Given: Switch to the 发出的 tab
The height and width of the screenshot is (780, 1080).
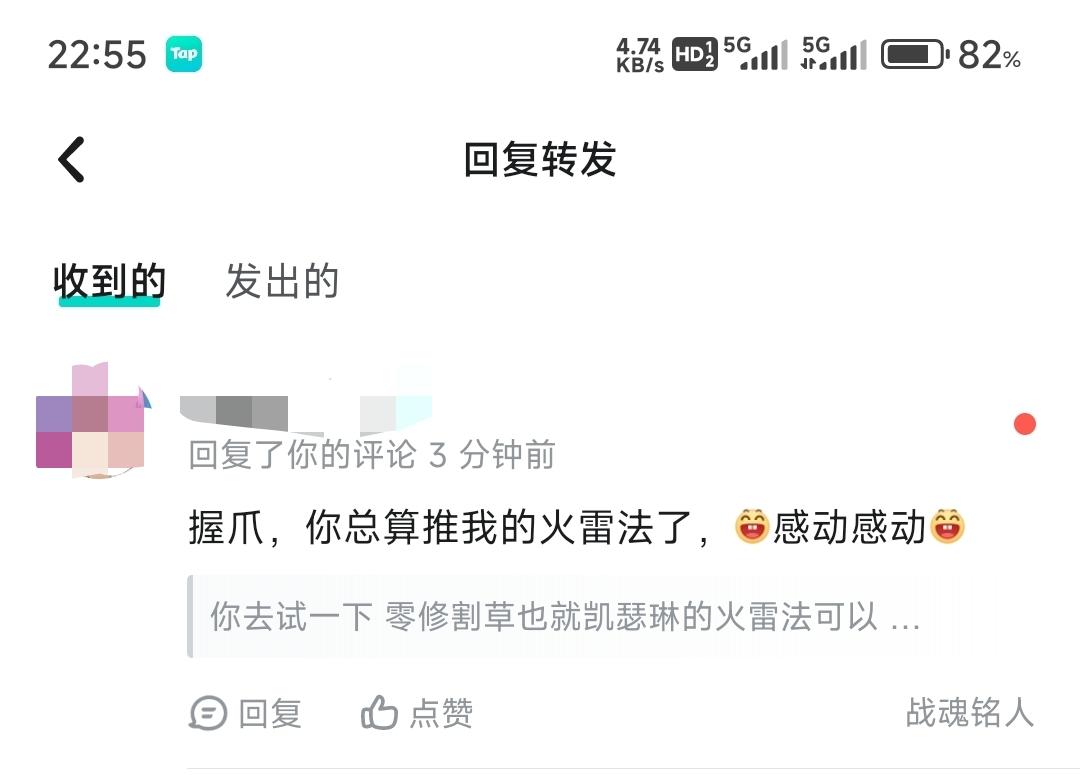Looking at the screenshot, I should 282,282.
